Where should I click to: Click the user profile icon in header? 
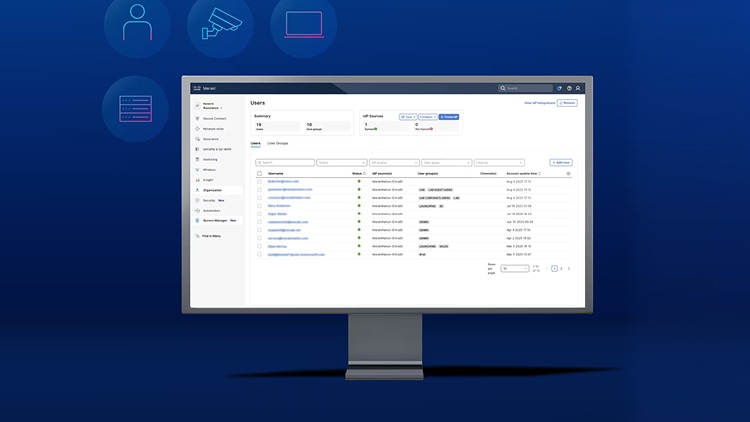[578, 88]
